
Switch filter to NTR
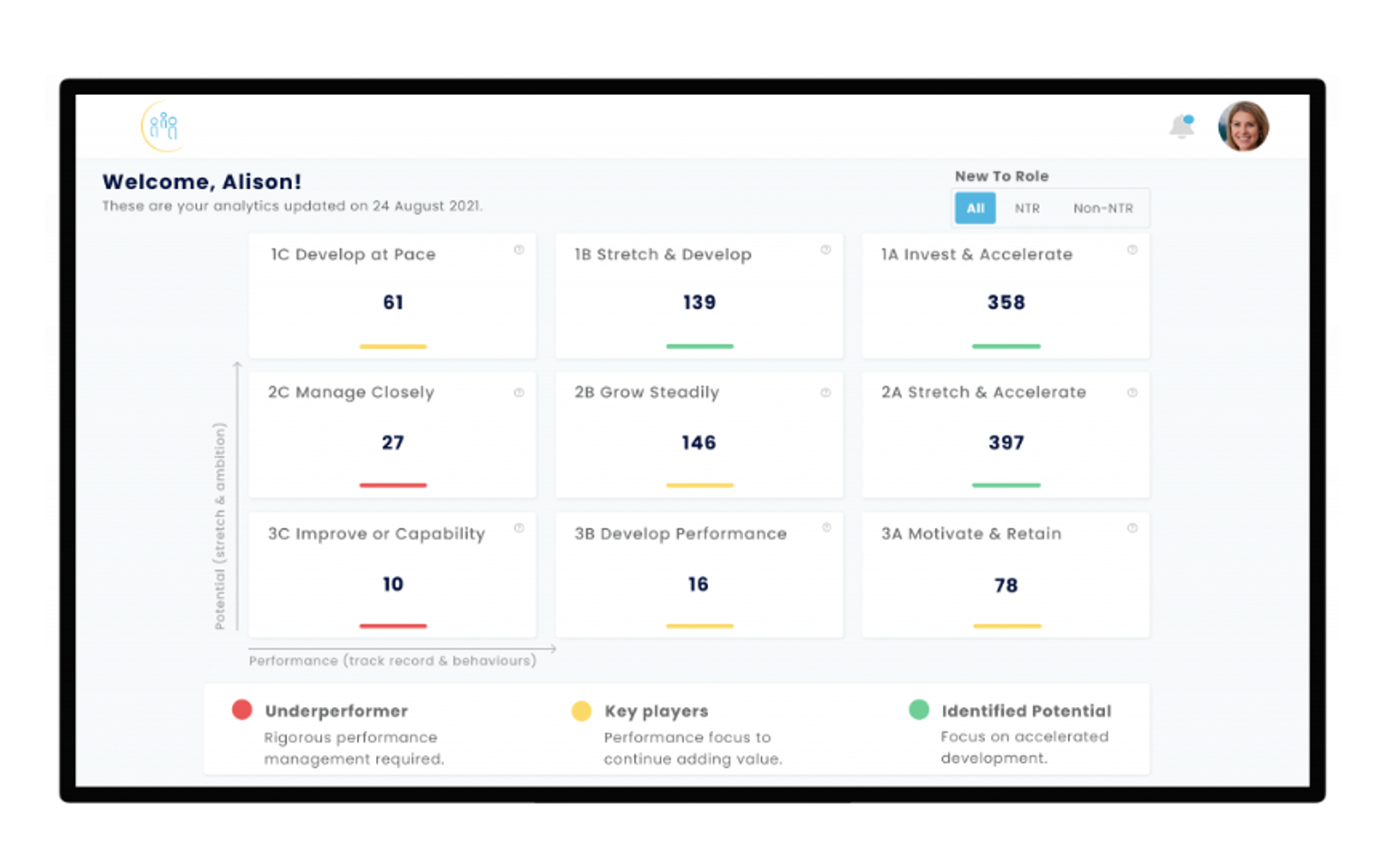[x=1026, y=208]
